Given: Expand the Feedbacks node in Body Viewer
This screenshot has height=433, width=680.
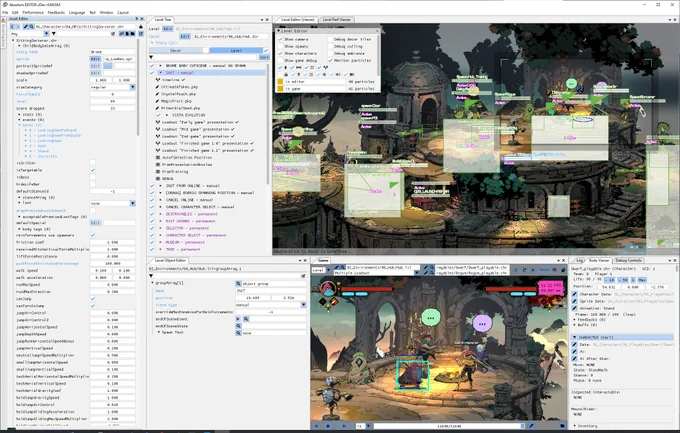Looking at the screenshot, I should click(575, 320).
